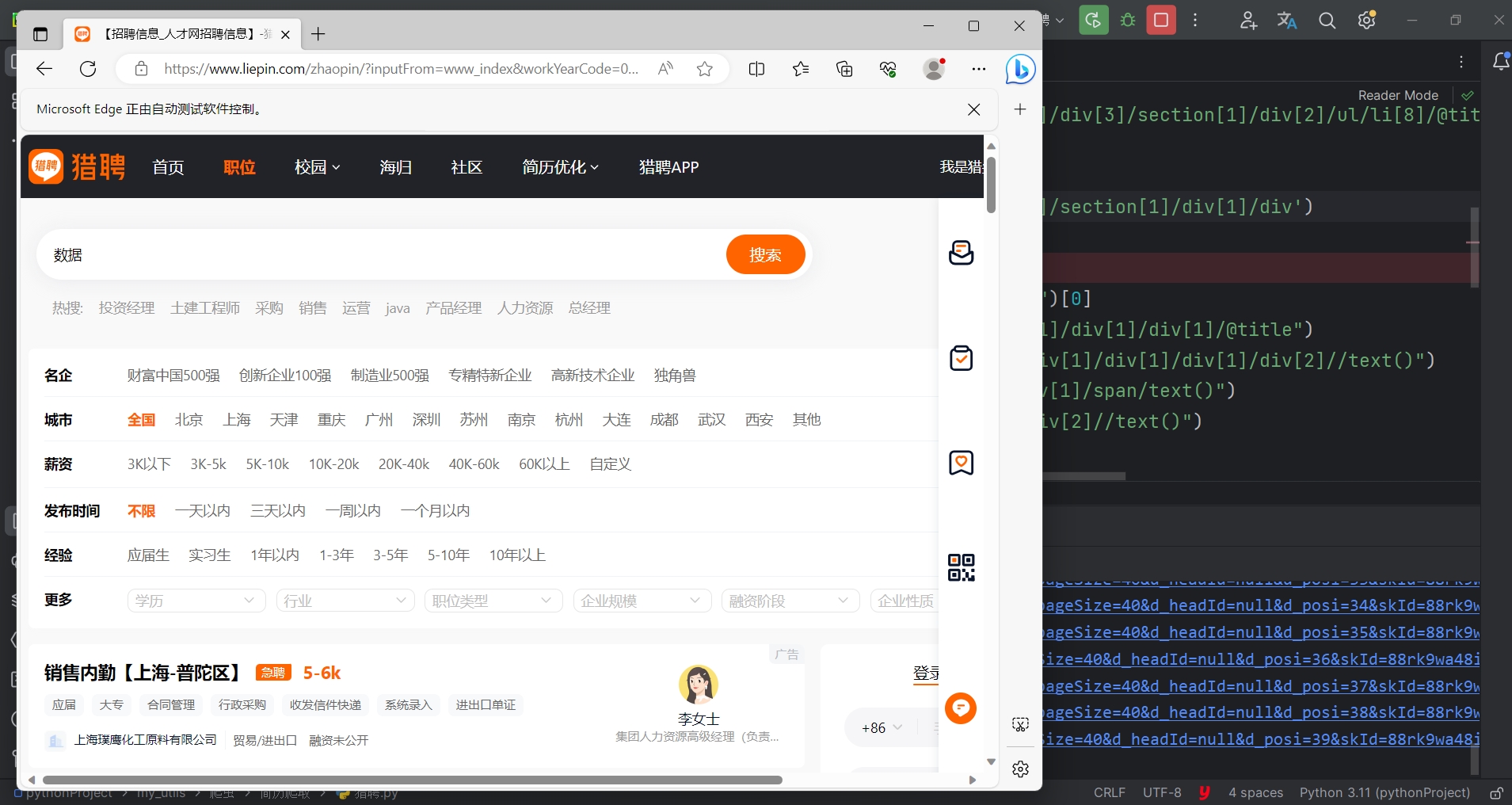Viewport: 1512px width, 805px height.
Task: Click Python 3.11 interpreter in status bar
Action: point(1384,792)
